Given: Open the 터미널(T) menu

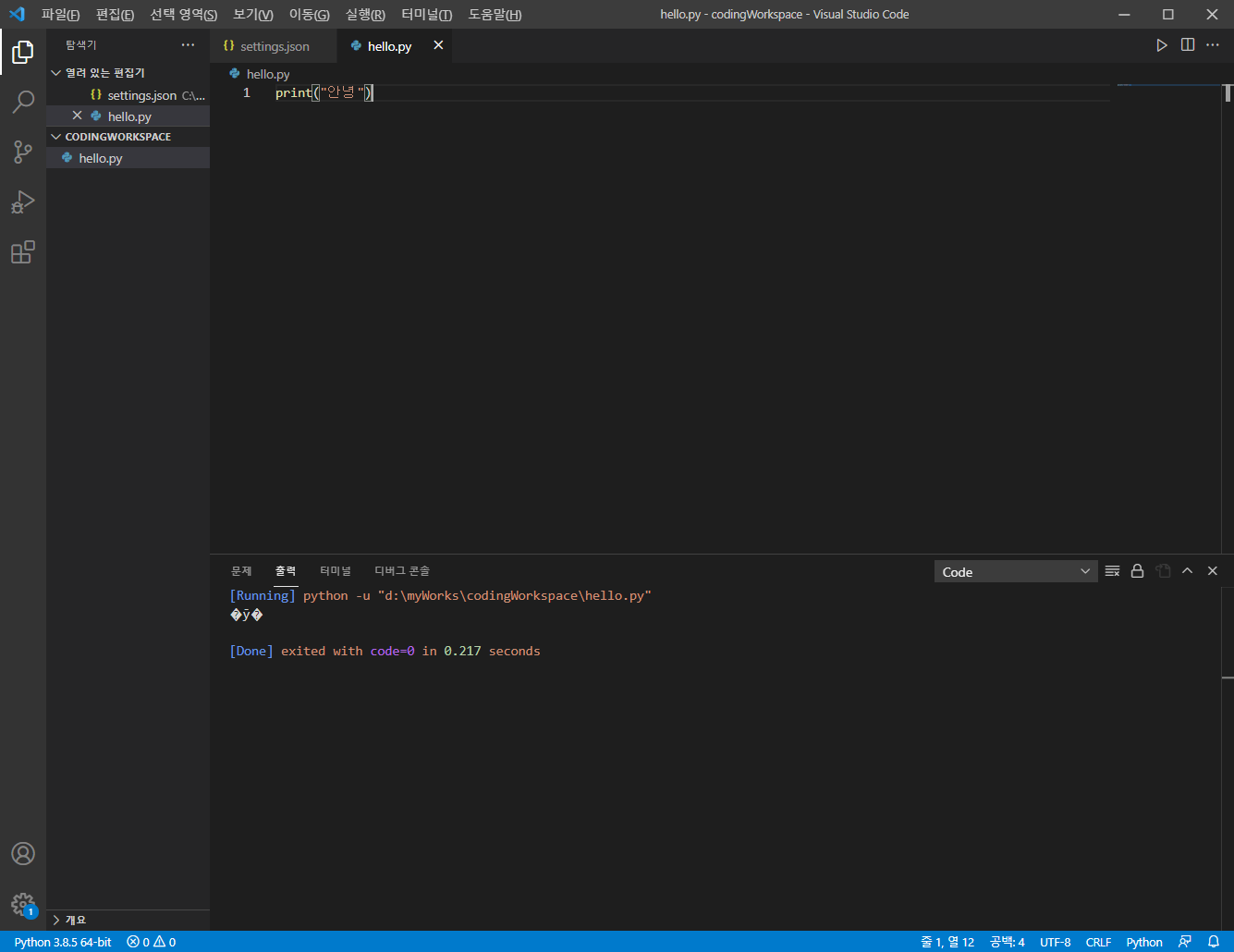Looking at the screenshot, I should [427, 14].
